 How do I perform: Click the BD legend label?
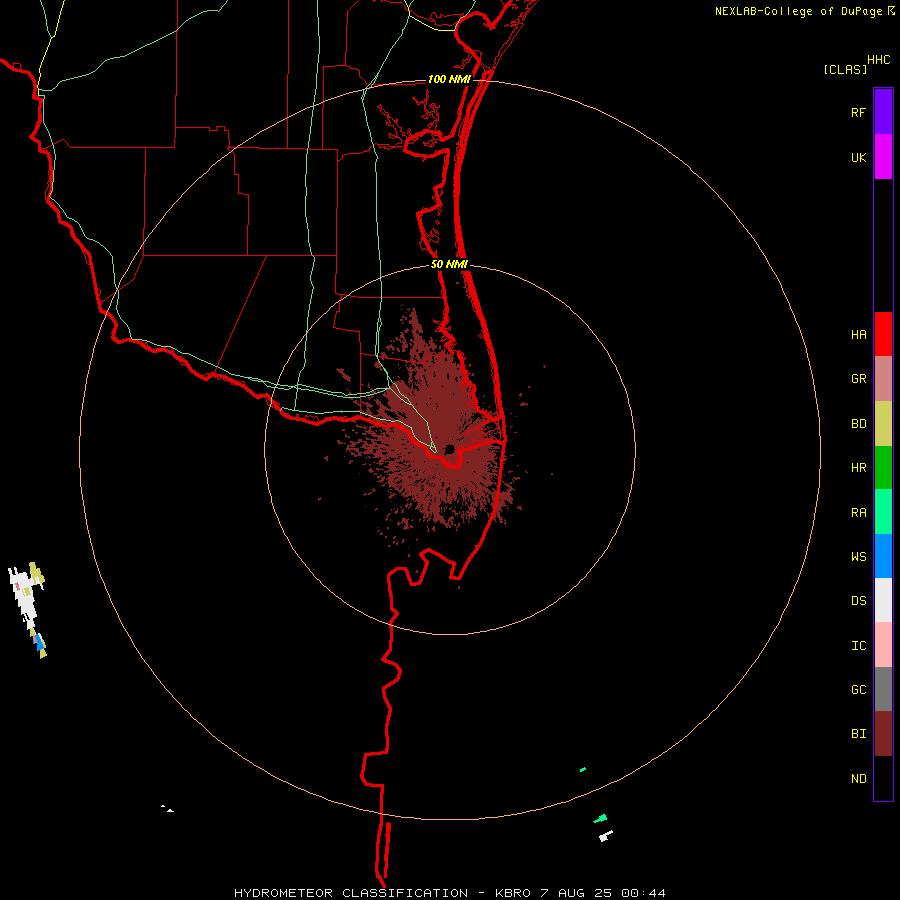tap(858, 424)
